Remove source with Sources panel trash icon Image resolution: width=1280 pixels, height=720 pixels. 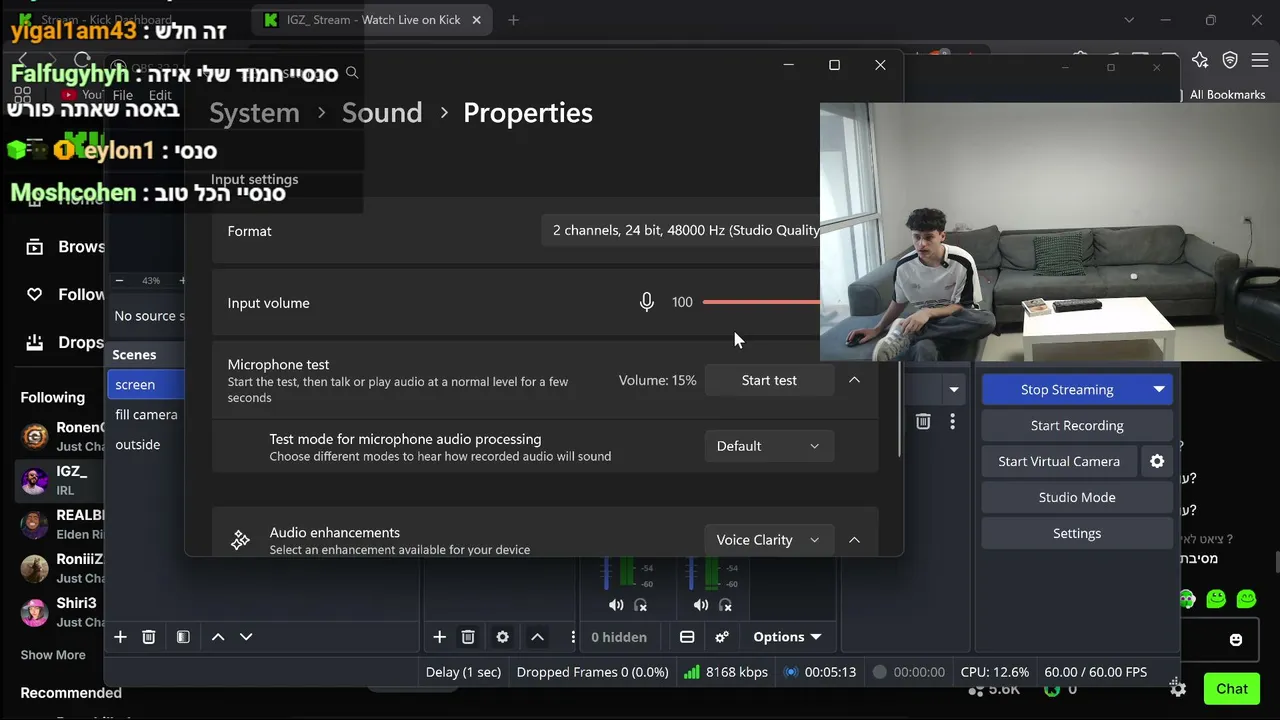click(x=468, y=637)
